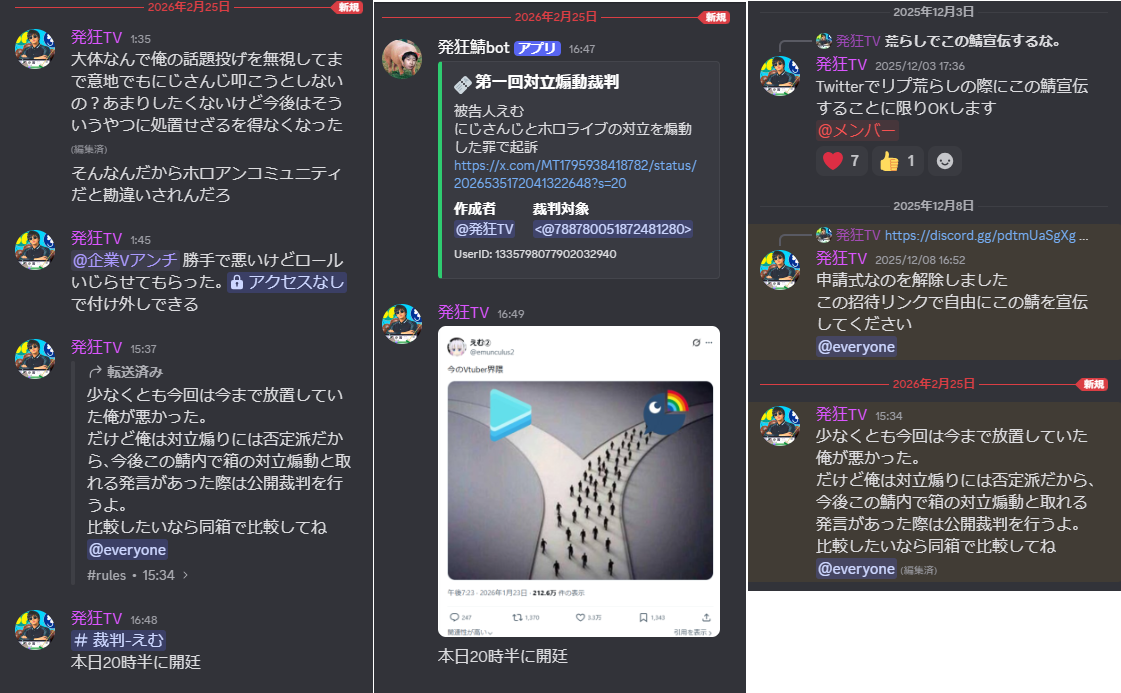Jump to forwarded message source #rules

107,575
